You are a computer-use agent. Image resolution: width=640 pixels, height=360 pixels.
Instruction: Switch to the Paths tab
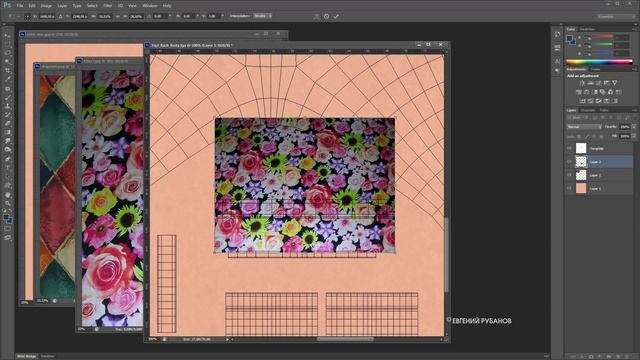[x=604, y=110]
